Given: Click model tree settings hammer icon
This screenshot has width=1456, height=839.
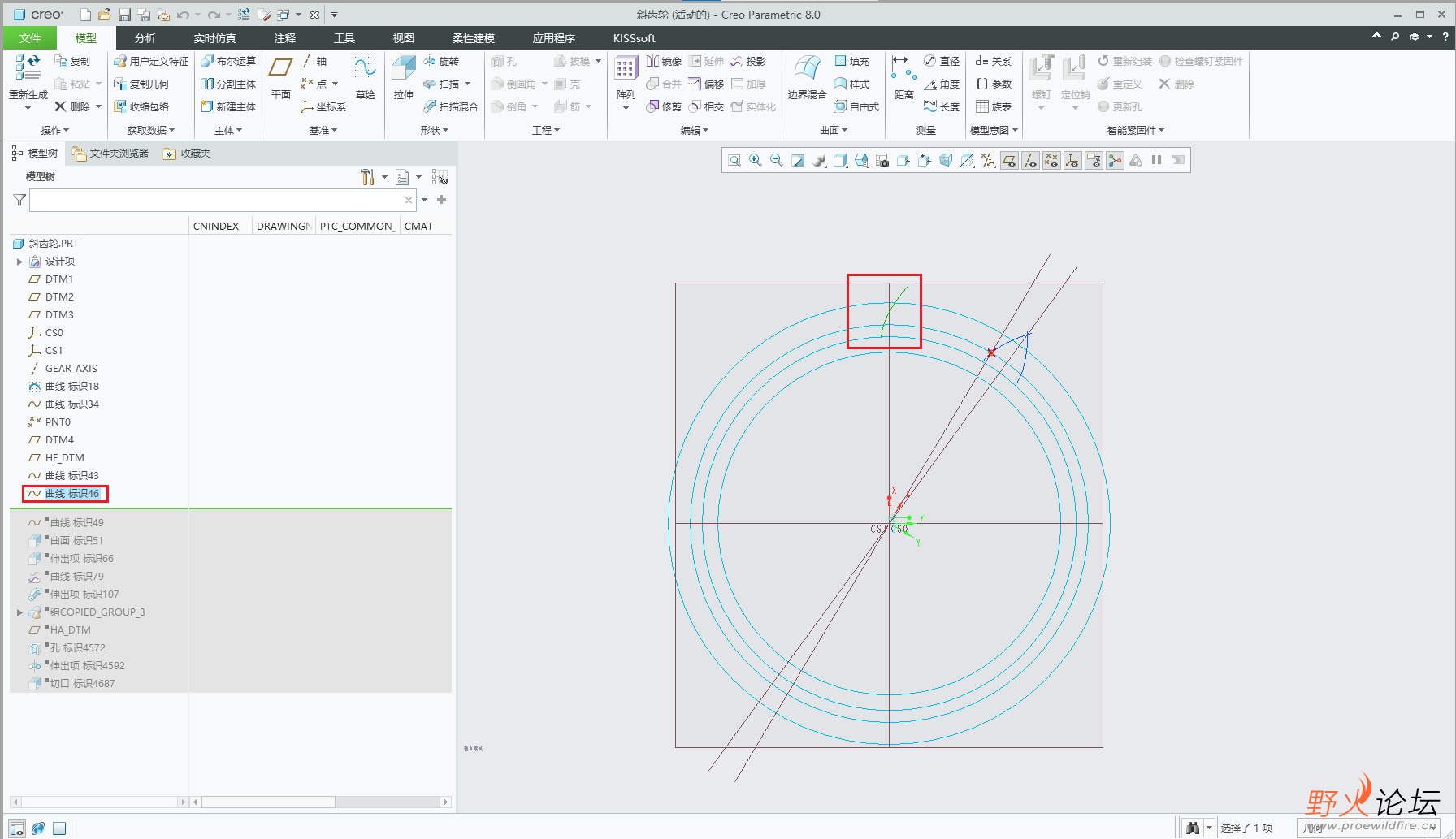Looking at the screenshot, I should click(367, 177).
